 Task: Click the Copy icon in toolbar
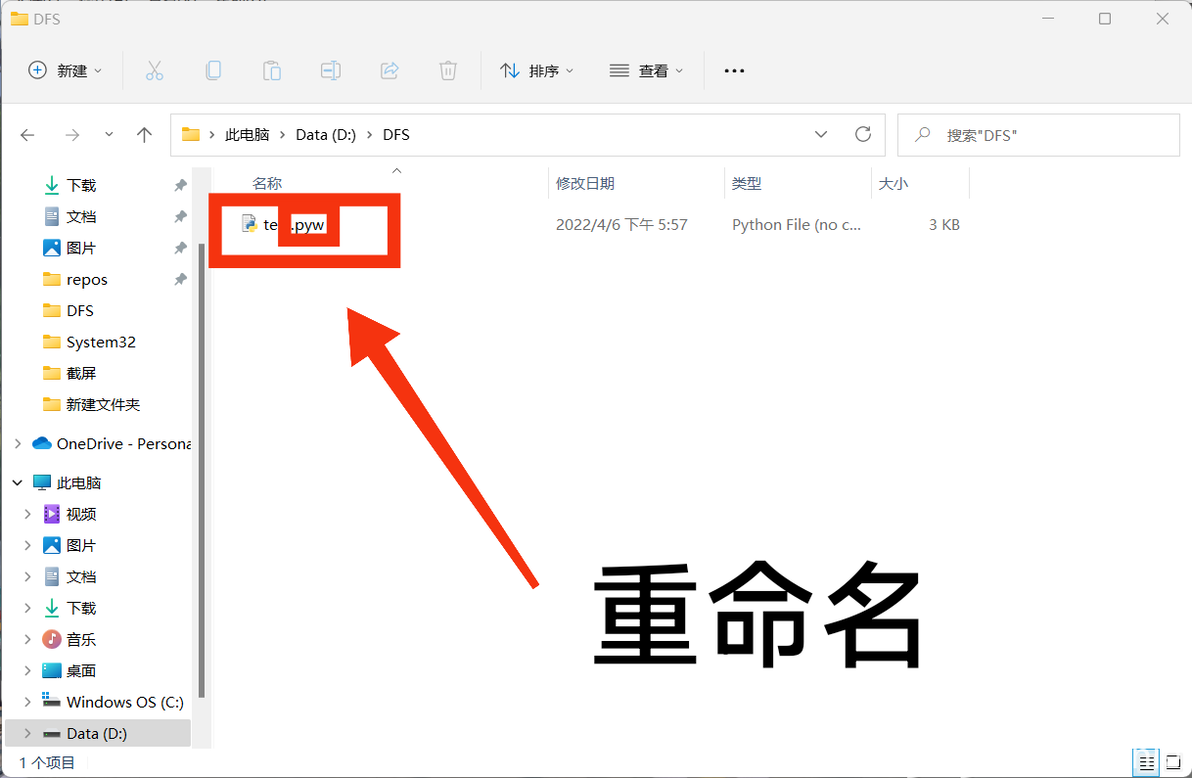point(214,71)
